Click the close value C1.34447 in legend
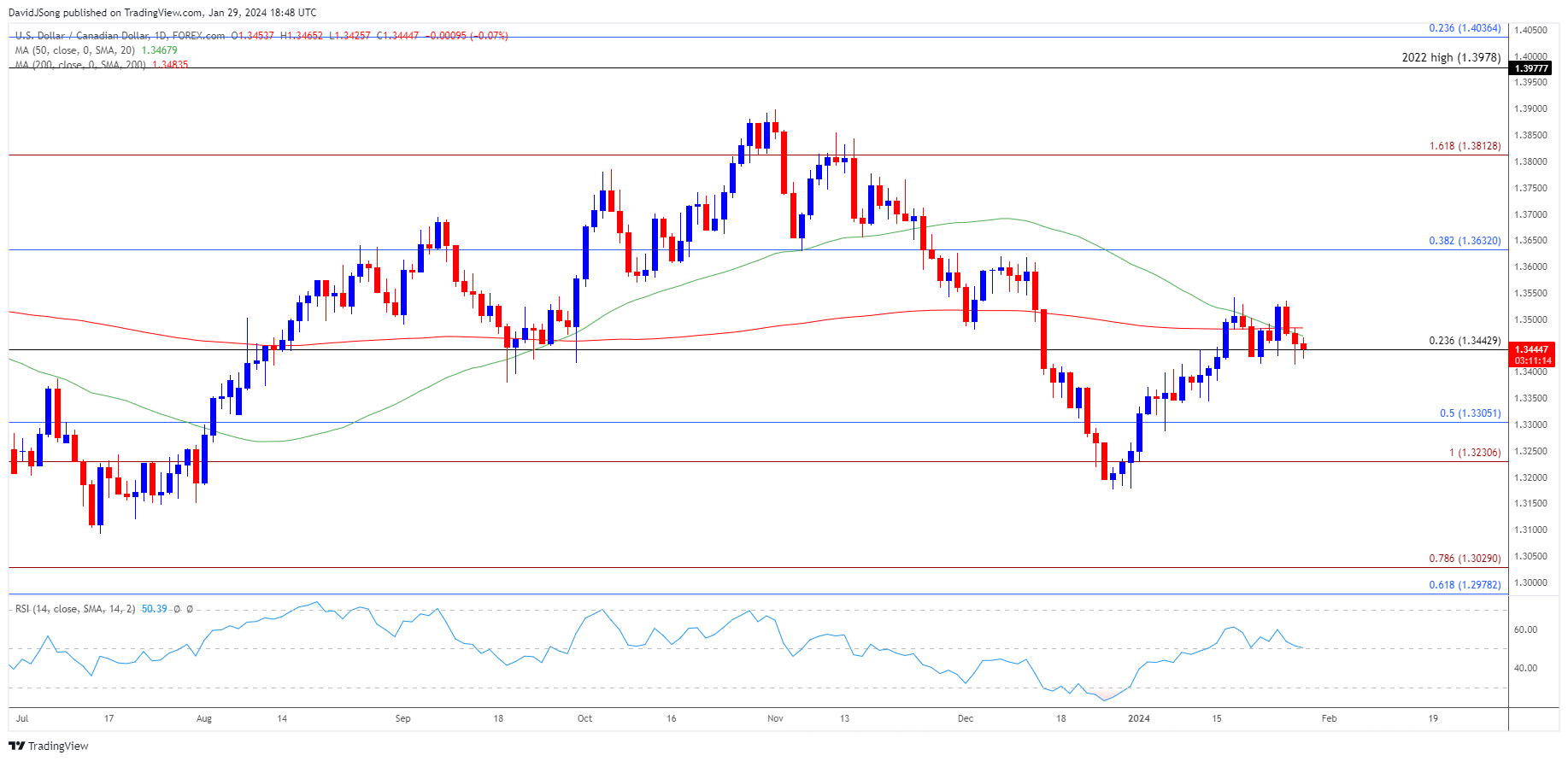The width and height of the screenshot is (1568, 761). tap(397, 36)
